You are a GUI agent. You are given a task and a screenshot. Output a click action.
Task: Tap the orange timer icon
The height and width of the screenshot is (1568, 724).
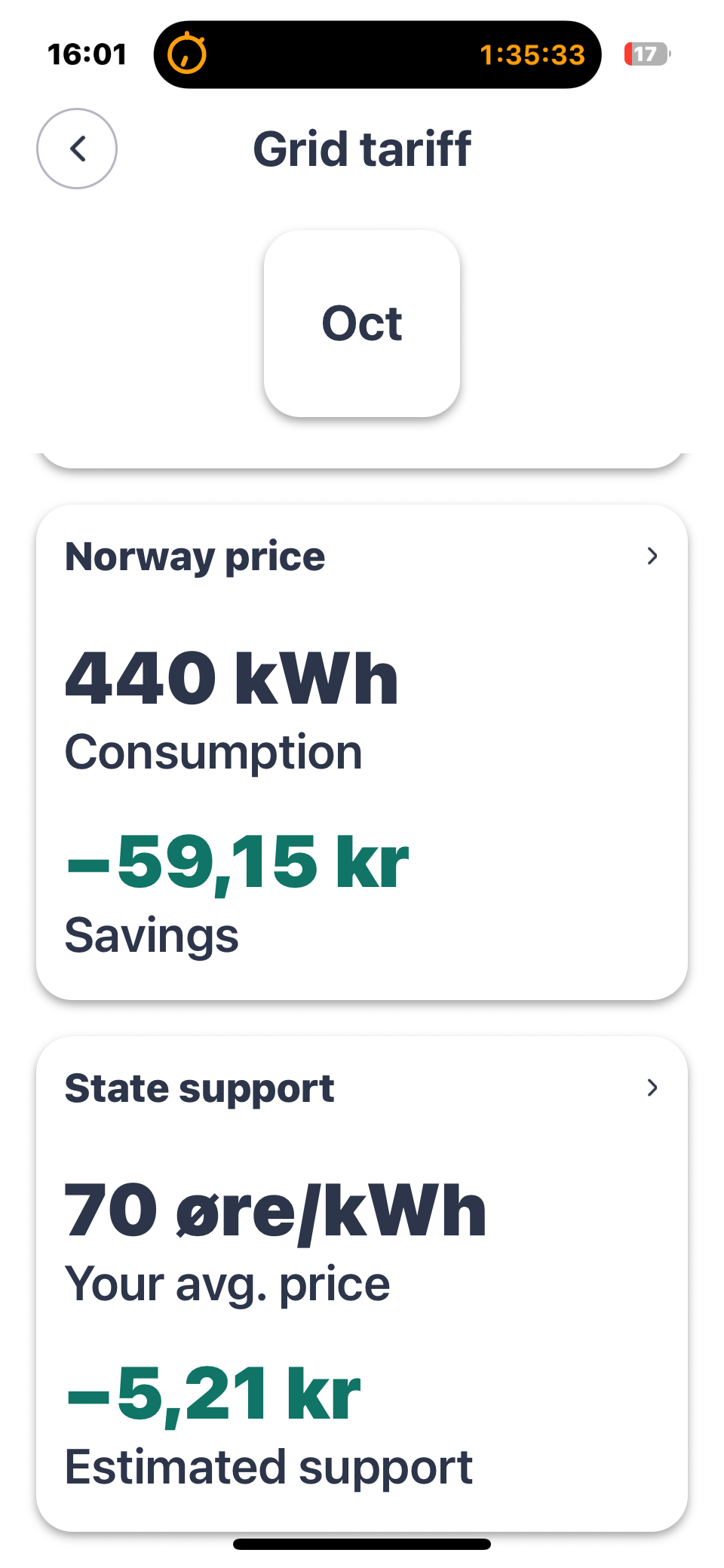[186, 54]
